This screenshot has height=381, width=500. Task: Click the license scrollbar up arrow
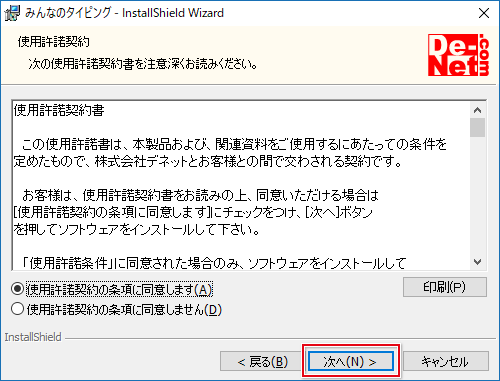click(x=478, y=110)
